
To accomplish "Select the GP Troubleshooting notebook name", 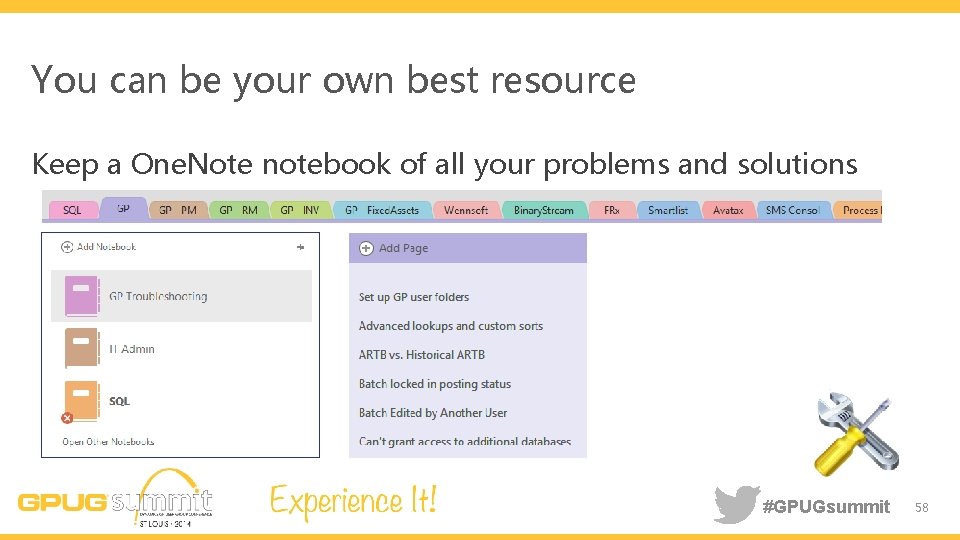I will pos(158,296).
